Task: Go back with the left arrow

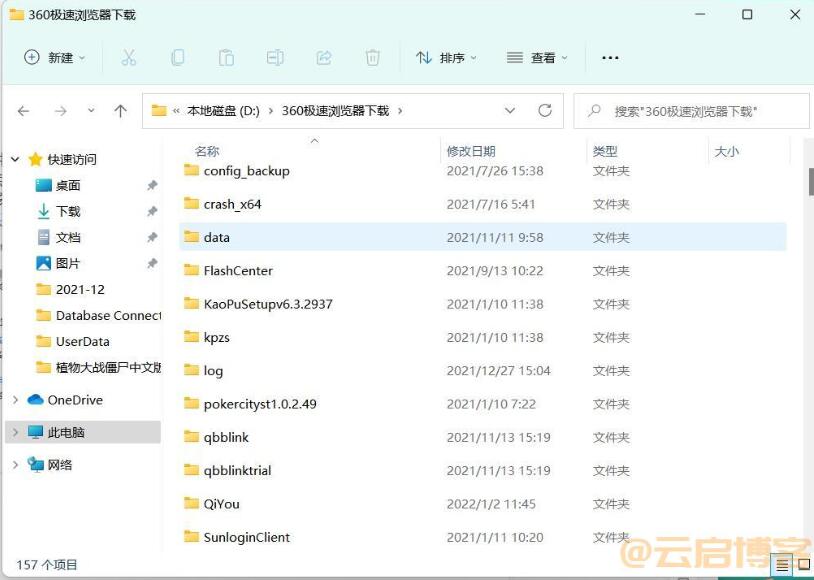Action: [23, 111]
